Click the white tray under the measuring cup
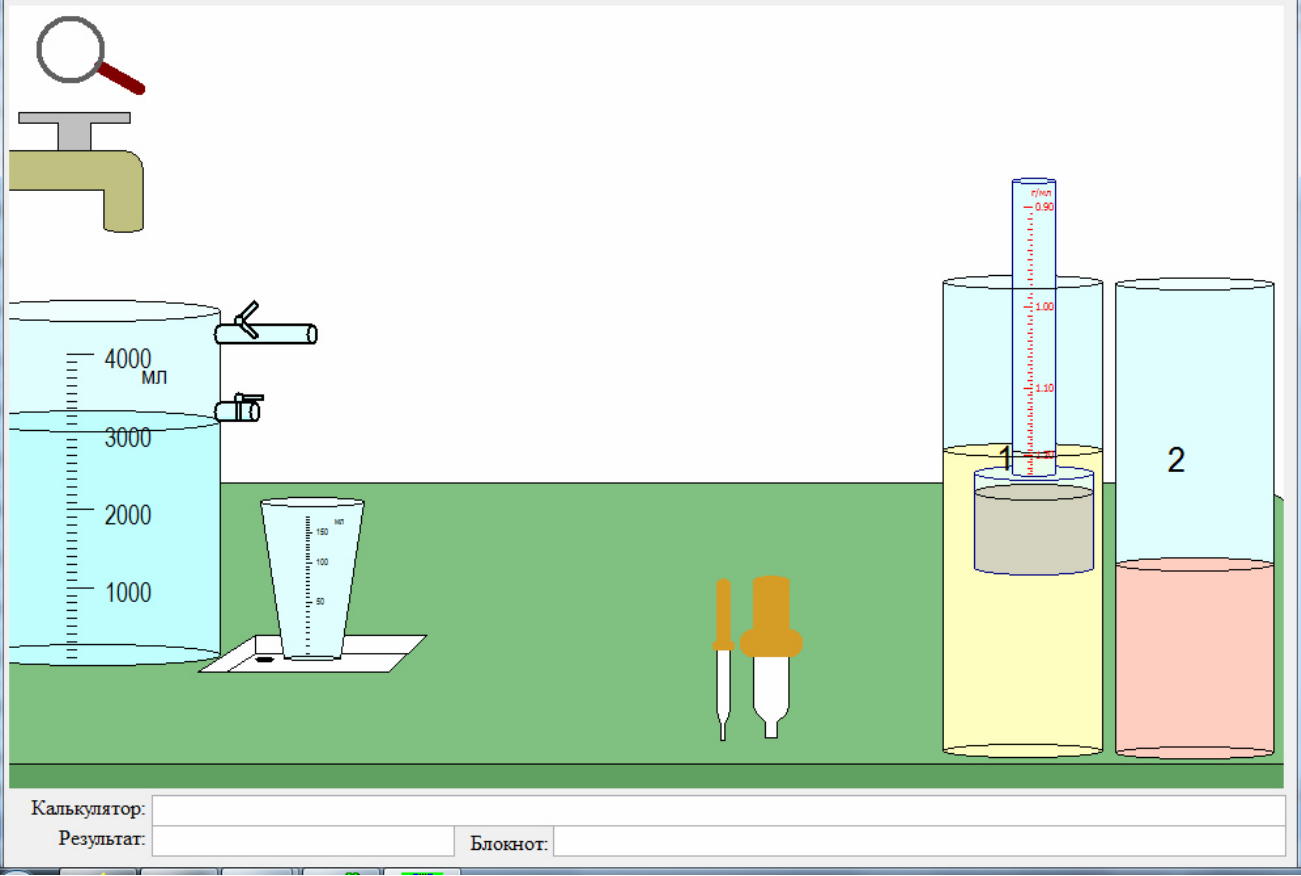 [x=313, y=654]
